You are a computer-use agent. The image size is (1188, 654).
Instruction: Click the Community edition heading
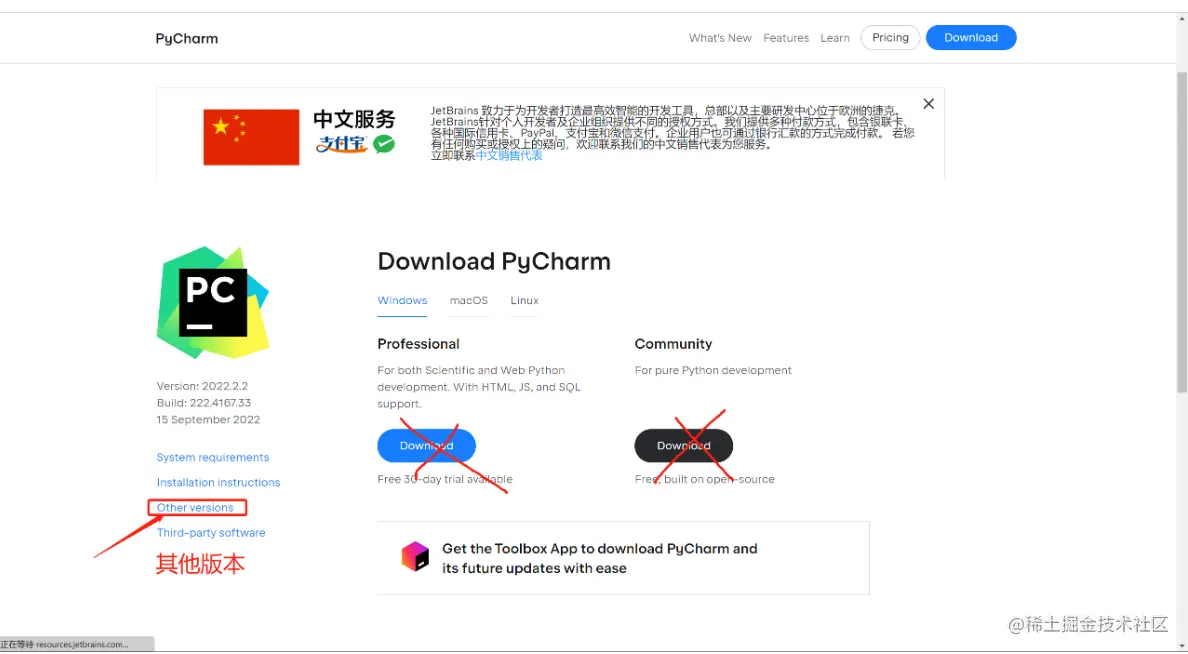[x=674, y=344]
